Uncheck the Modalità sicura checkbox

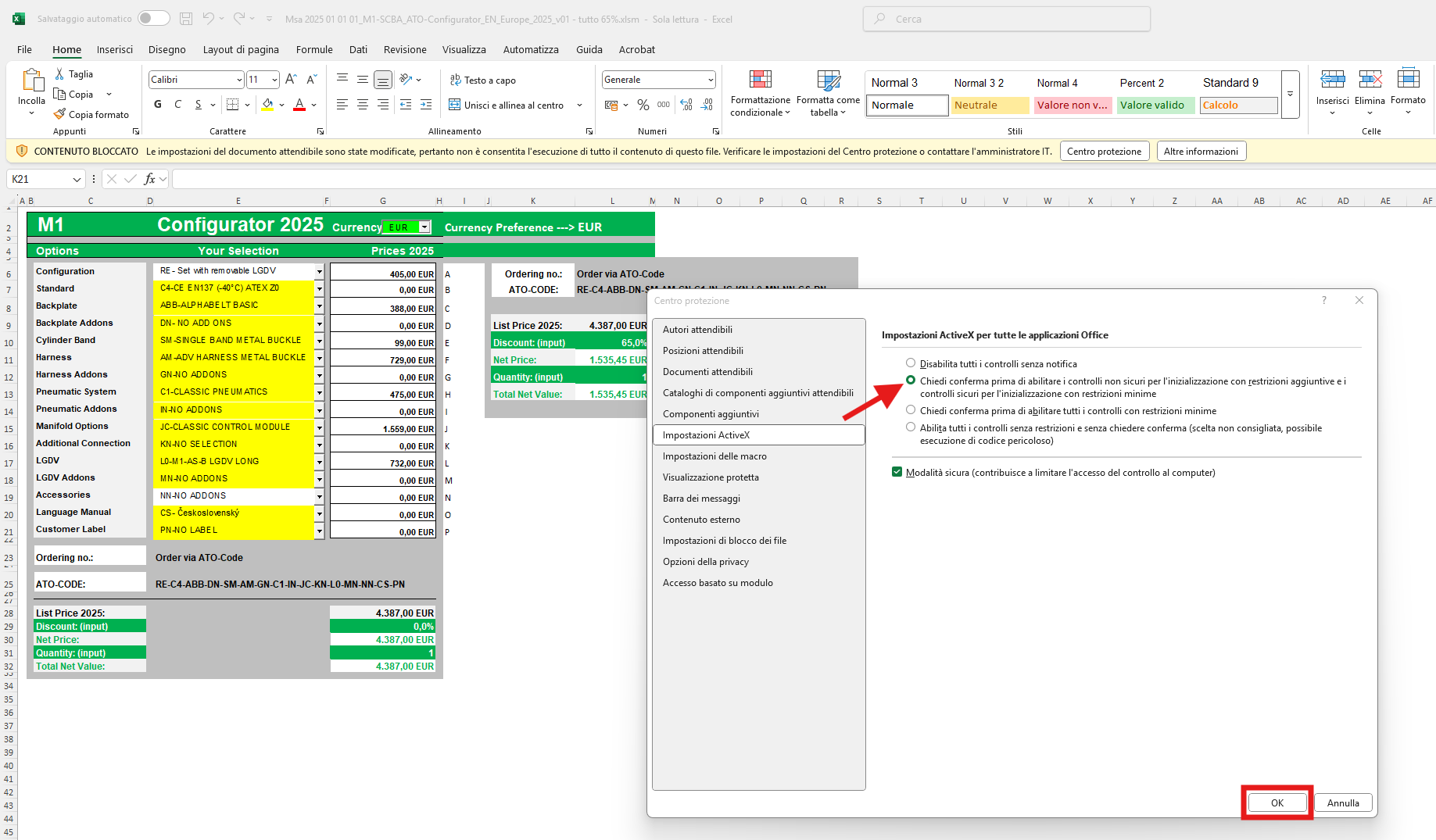click(x=897, y=472)
